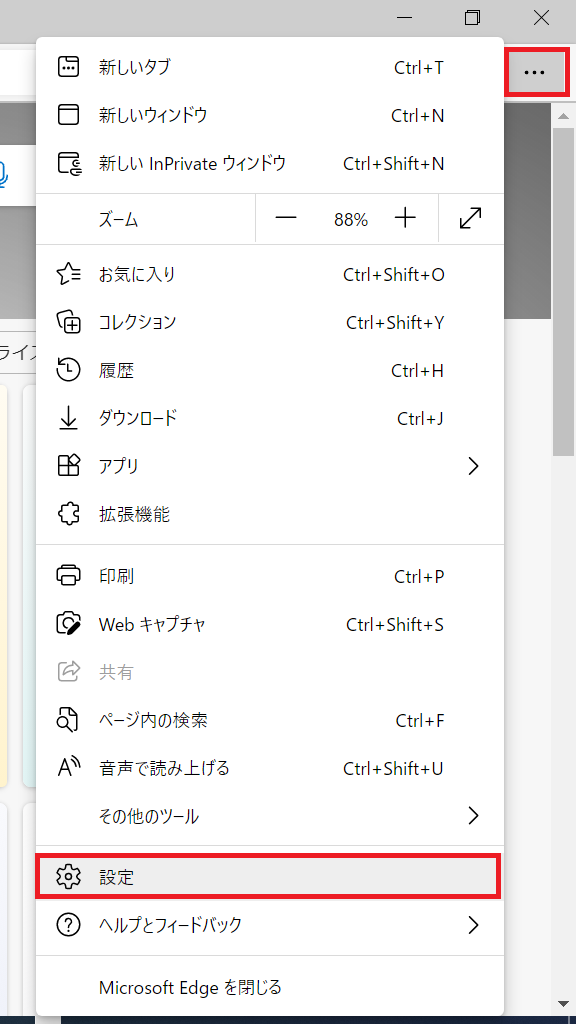Click the Ctrl+Shift+Y shortcut text

pyautogui.click(x=395, y=323)
